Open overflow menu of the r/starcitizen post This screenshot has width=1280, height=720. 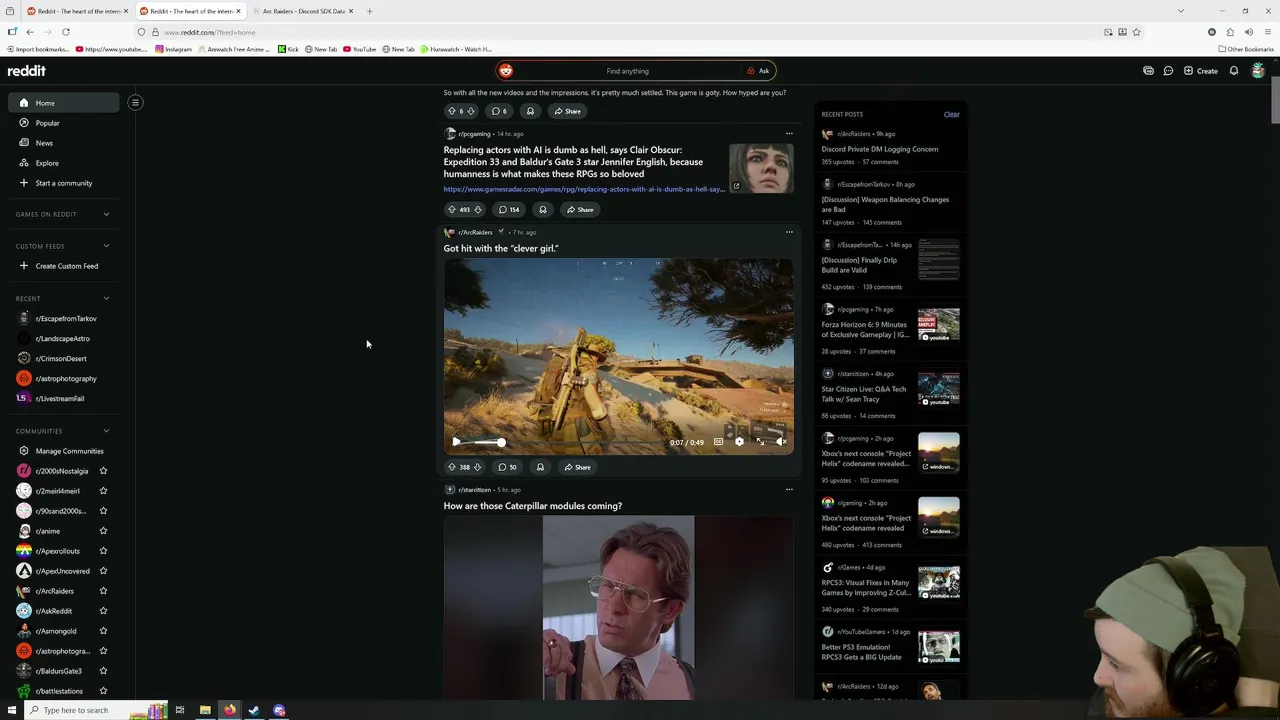(x=789, y=490)
